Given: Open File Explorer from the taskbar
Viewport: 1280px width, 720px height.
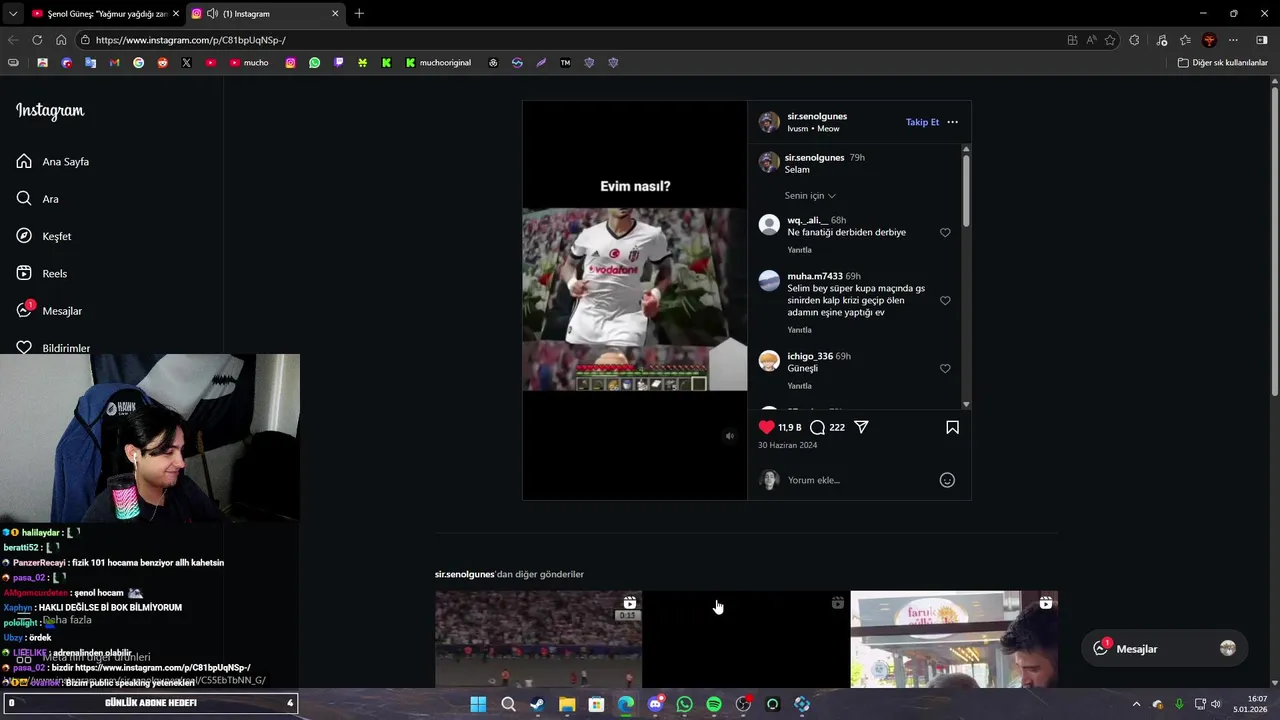Looking at the screenshot, I should 567,704.
